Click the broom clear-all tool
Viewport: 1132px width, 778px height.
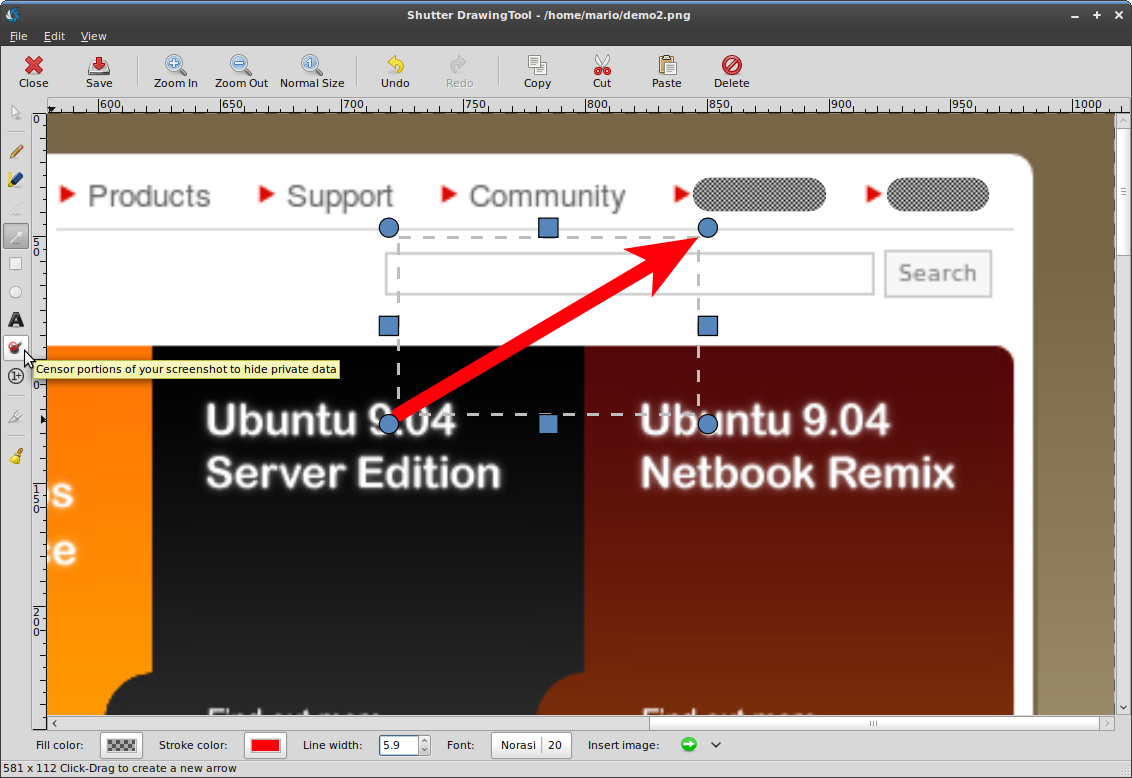(16, 455)
